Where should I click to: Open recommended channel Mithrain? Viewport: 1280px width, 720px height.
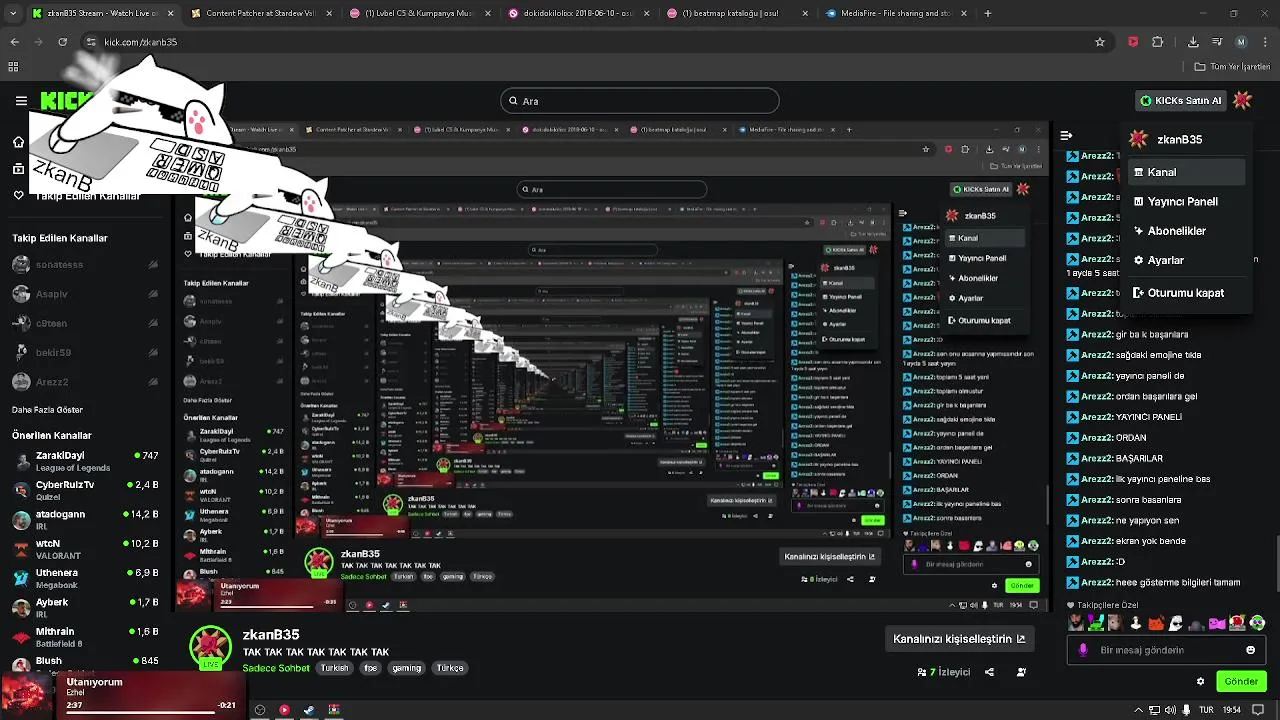85,637
